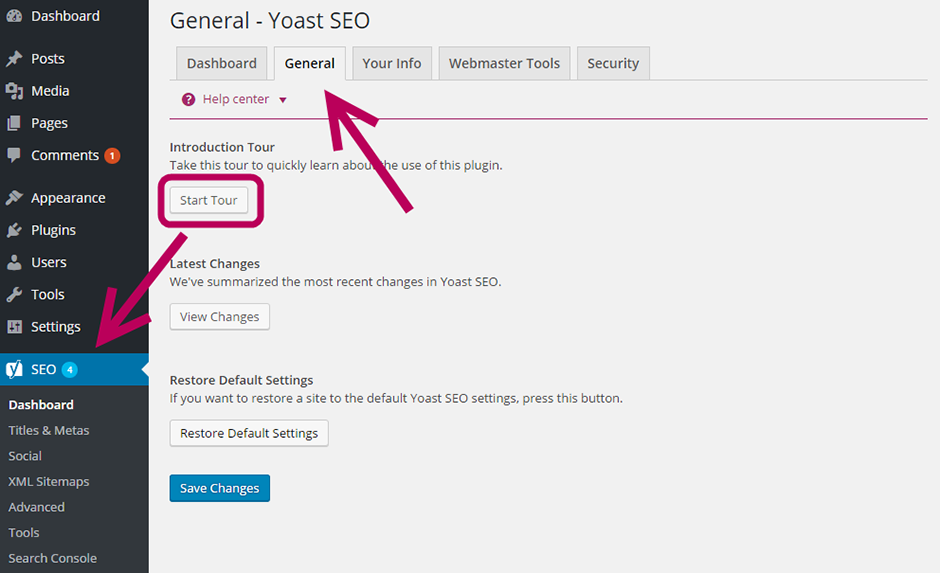Click the Comments pending count badge
The height and width of the screenshot is (573, 940).
click(x=112, y=156)
